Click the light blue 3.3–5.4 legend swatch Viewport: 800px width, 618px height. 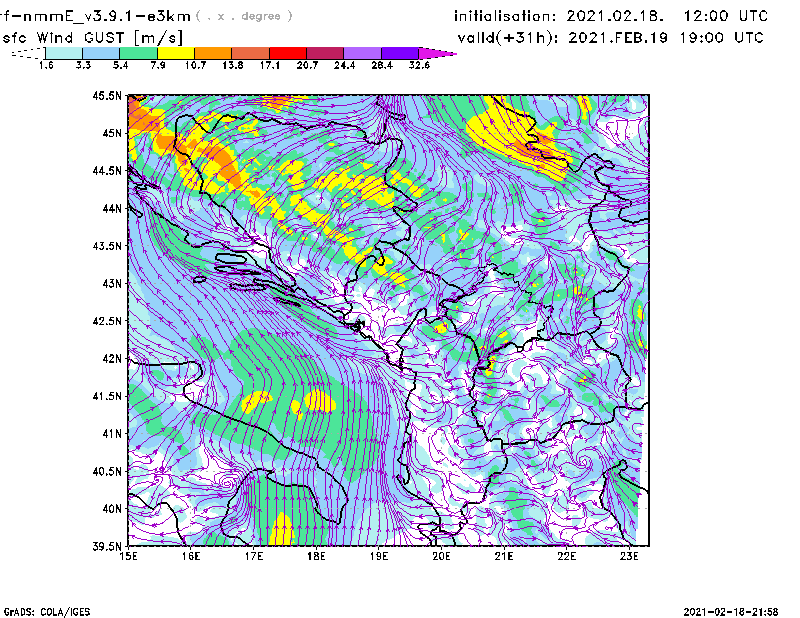pos(101,53)
